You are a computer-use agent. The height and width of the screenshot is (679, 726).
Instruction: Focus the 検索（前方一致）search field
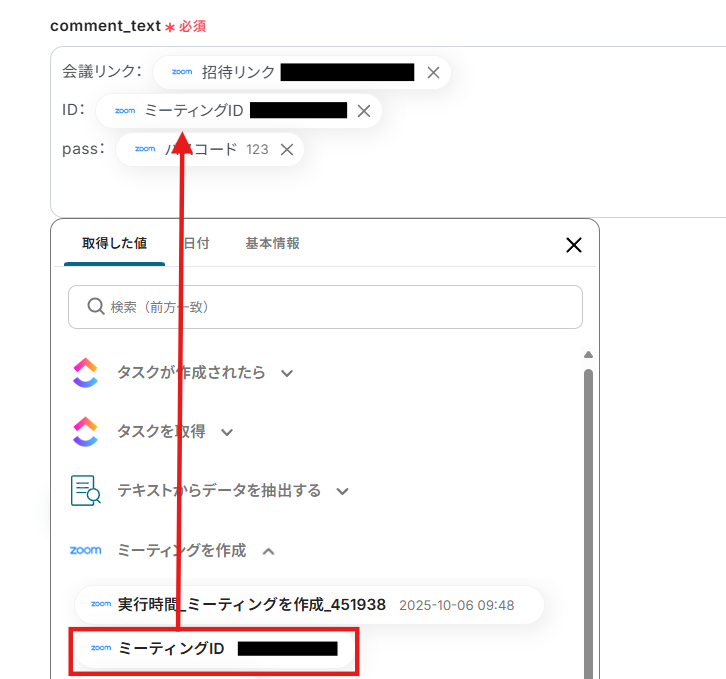click(x=325, y=307)
